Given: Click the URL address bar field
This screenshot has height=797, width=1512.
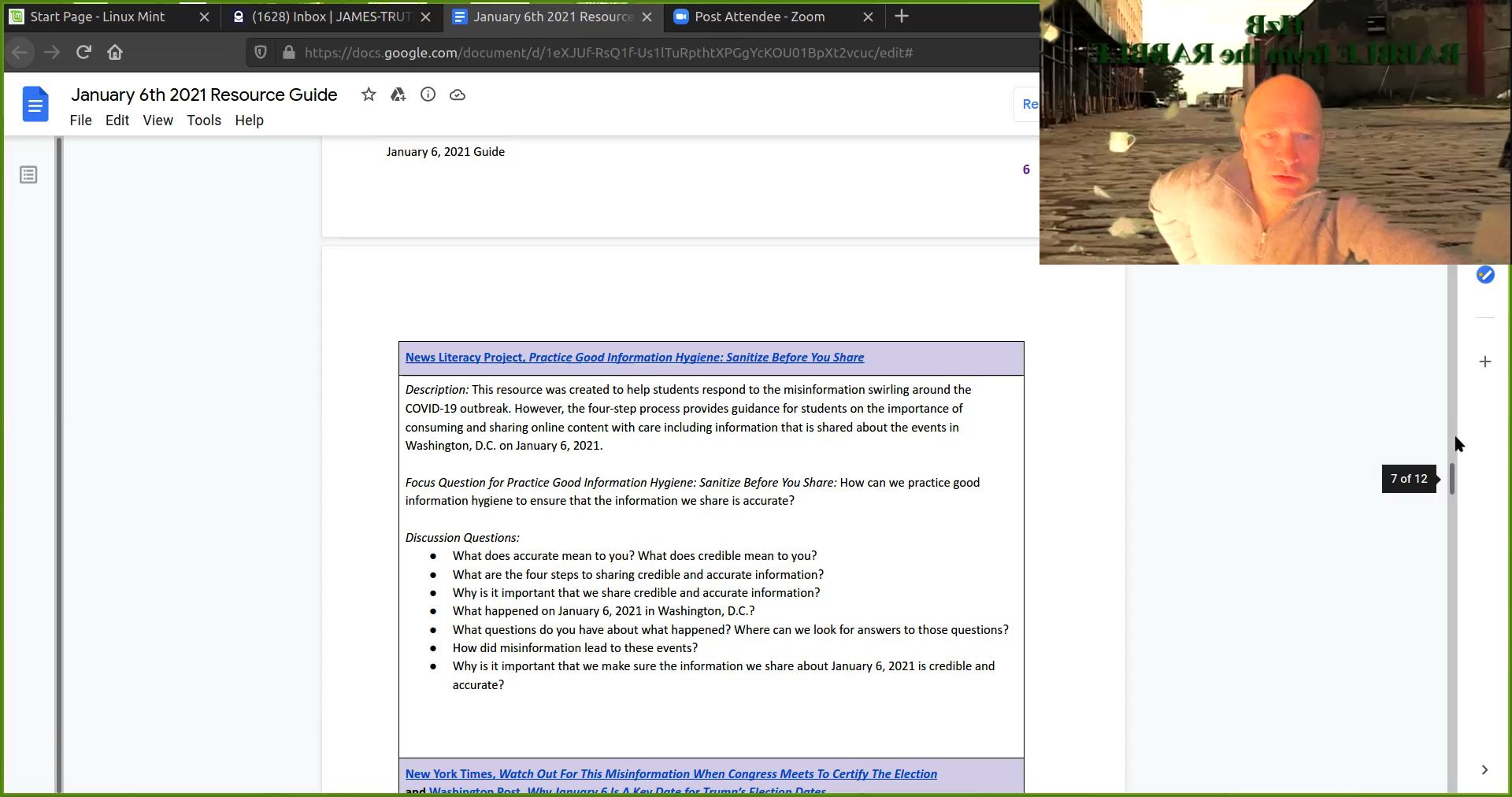Looking at the screenshot, I should click(x=608, y=53).
